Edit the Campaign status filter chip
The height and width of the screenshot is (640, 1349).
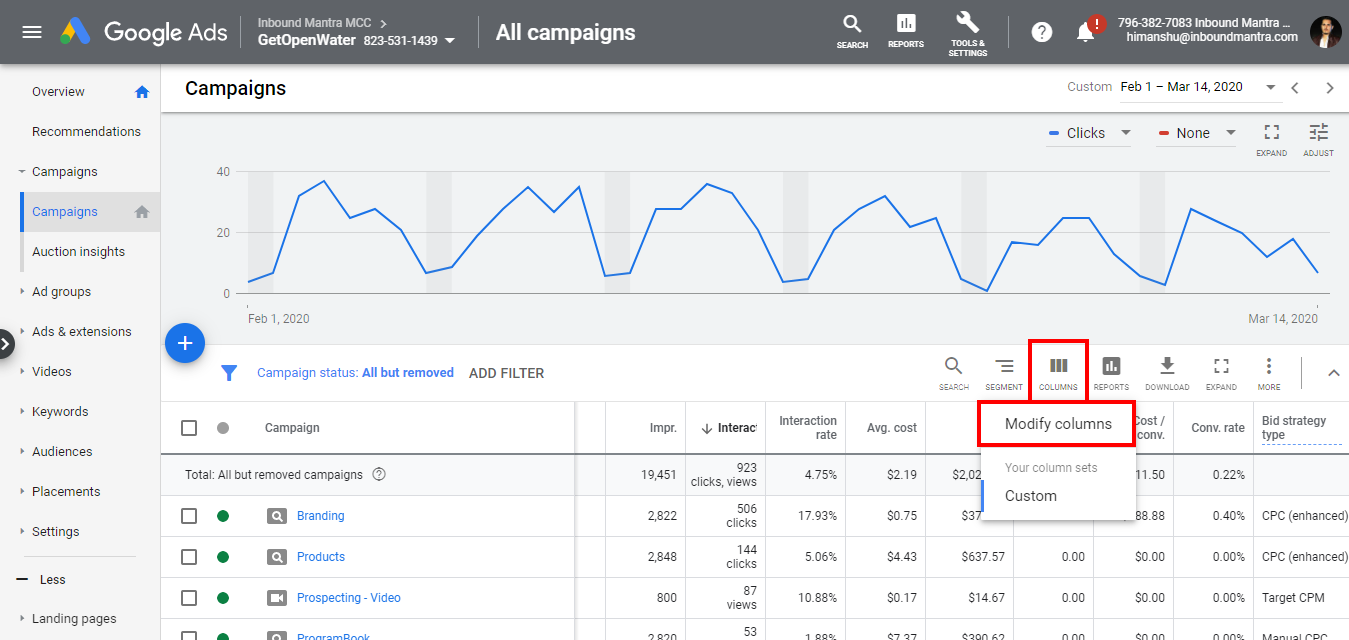point(355,373)
